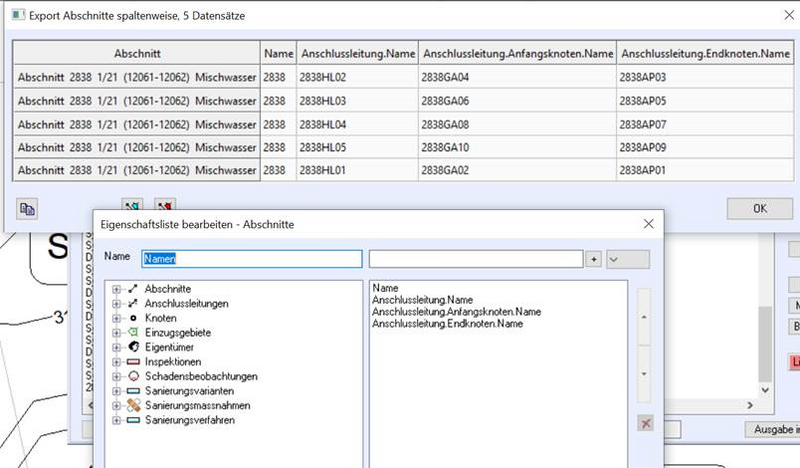Open the dropdown beside the plus button
This screenshot has height=468, width=800.
(x=628, y=259)
